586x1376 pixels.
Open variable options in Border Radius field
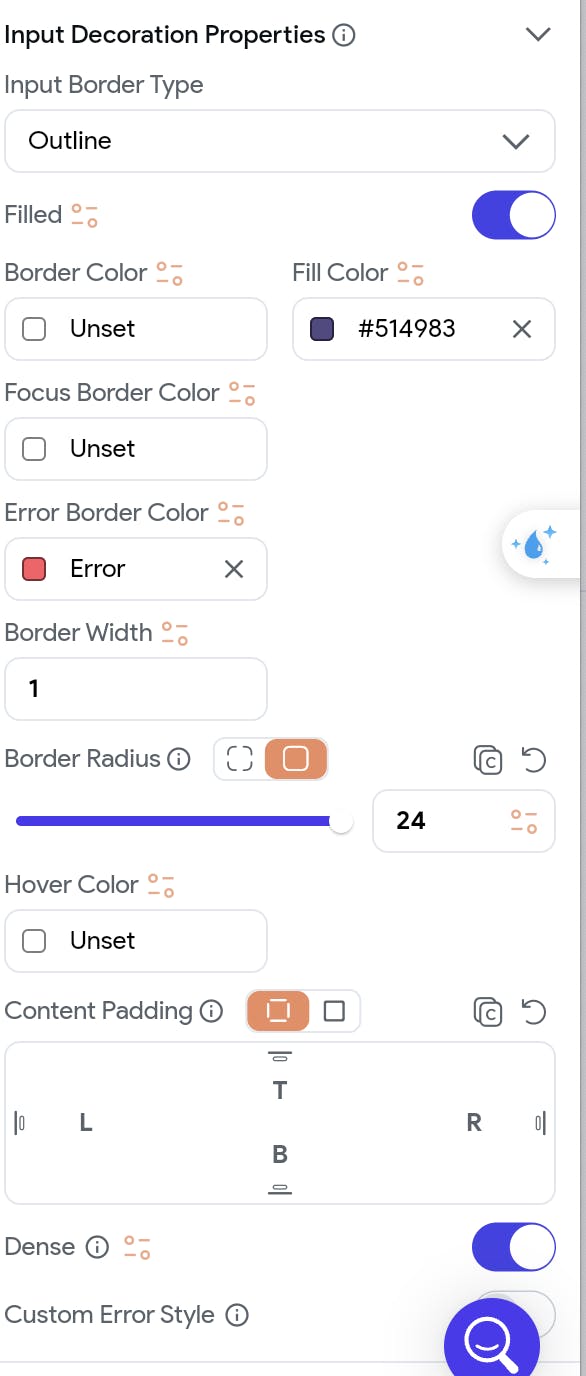pyautogui.click(x=524, y=821)
